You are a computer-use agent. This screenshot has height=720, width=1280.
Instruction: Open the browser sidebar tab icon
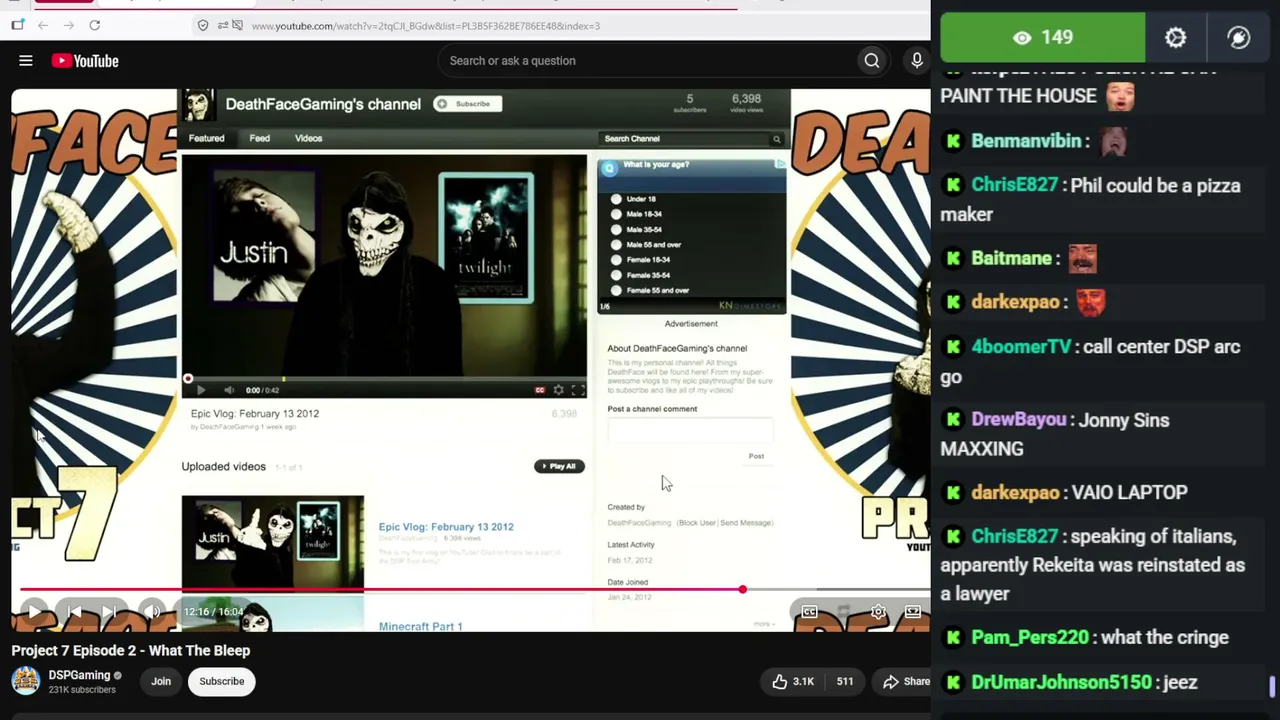pos(17,25)
